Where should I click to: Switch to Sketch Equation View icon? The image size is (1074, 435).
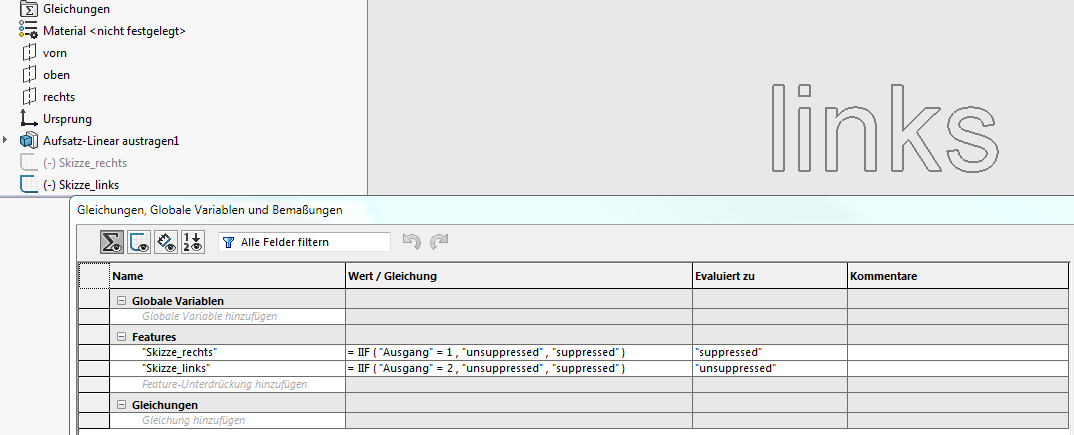(139, 242)
